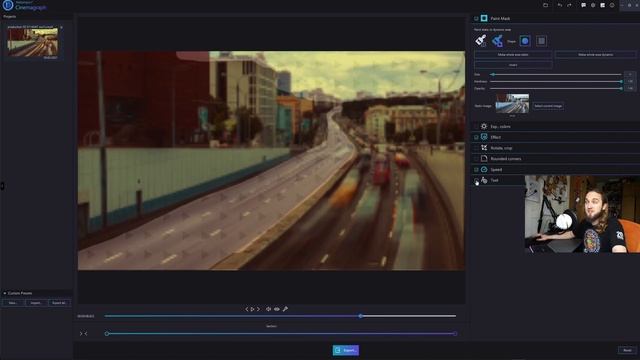Image resolution: width=640 pixels, height=360 pixels.
Task: Choose the square brush shape
Action: tap(541, 41)
